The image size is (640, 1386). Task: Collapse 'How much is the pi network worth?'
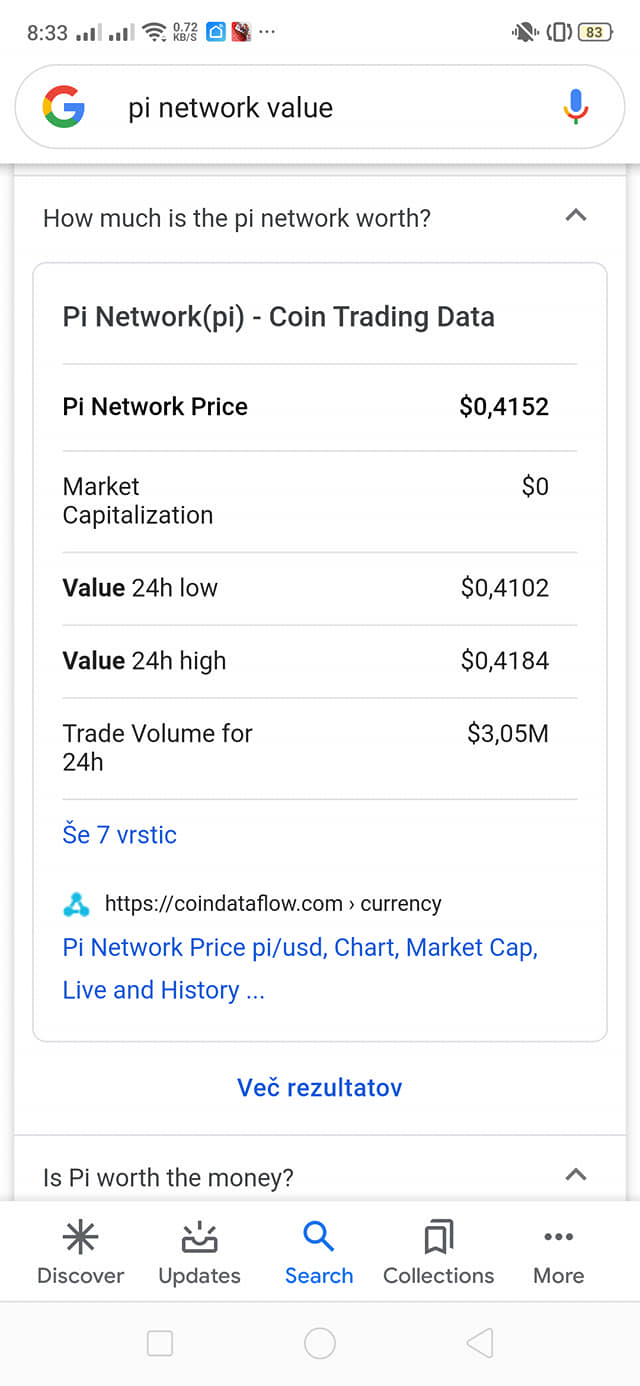pos(576,216)
